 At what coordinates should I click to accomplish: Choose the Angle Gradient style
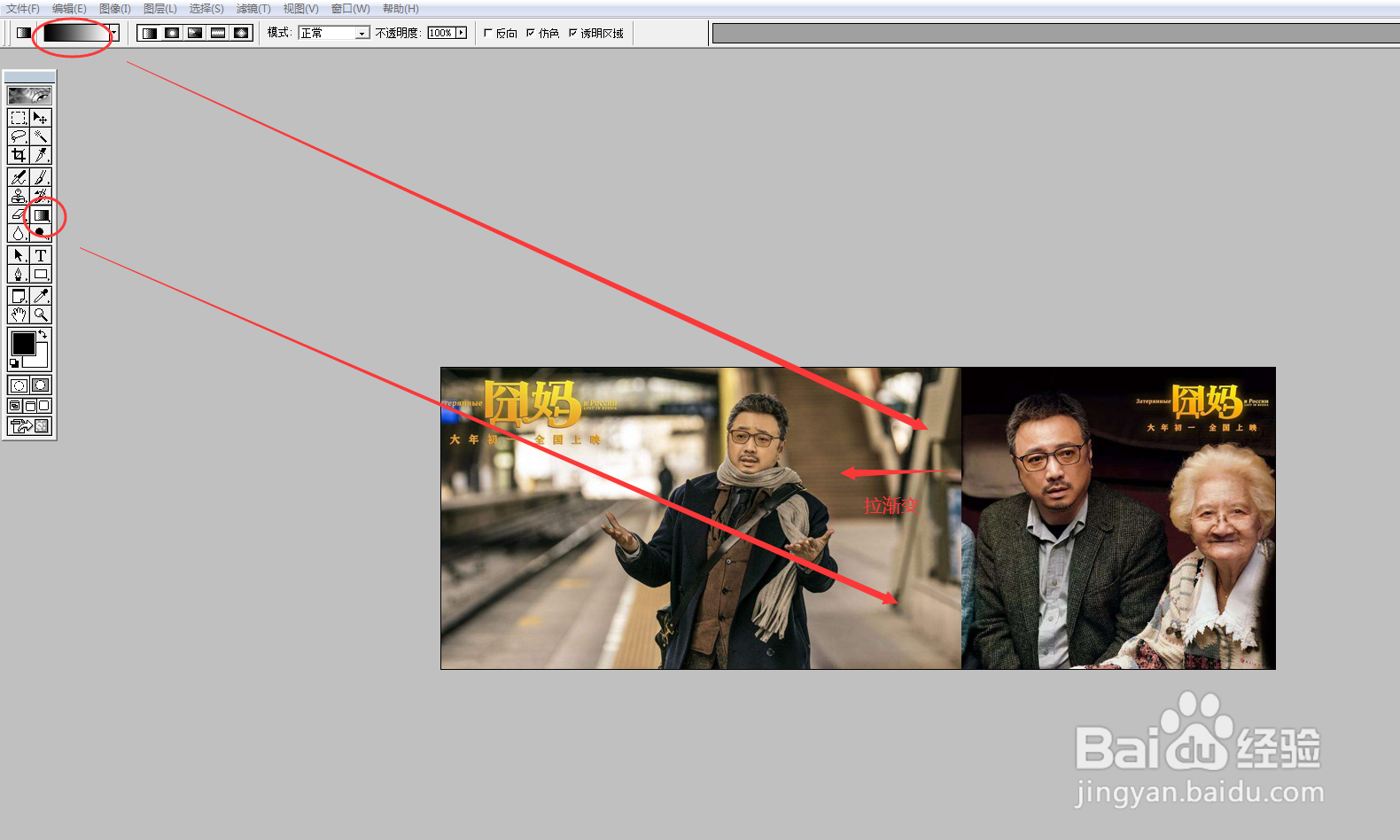point(195,33)
